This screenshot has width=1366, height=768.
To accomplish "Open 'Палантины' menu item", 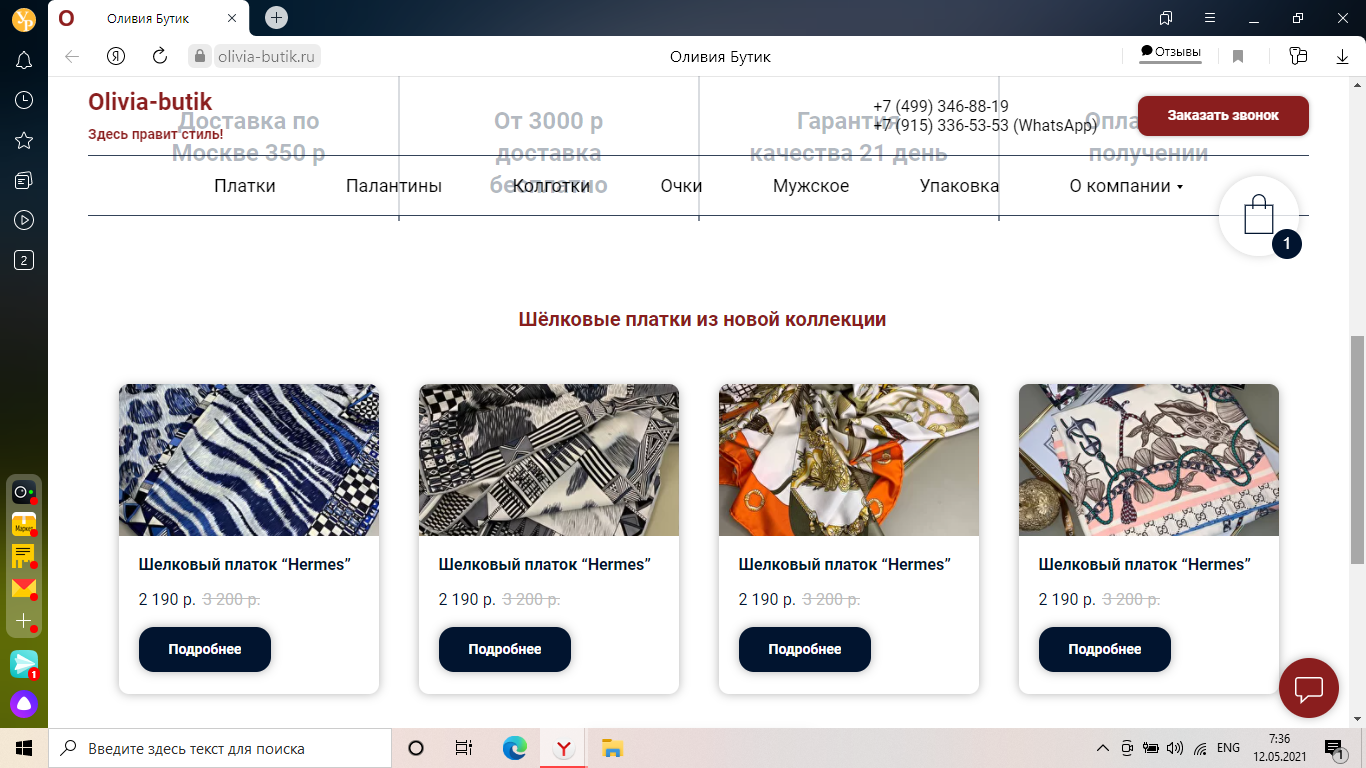I will tap(394, 186).
